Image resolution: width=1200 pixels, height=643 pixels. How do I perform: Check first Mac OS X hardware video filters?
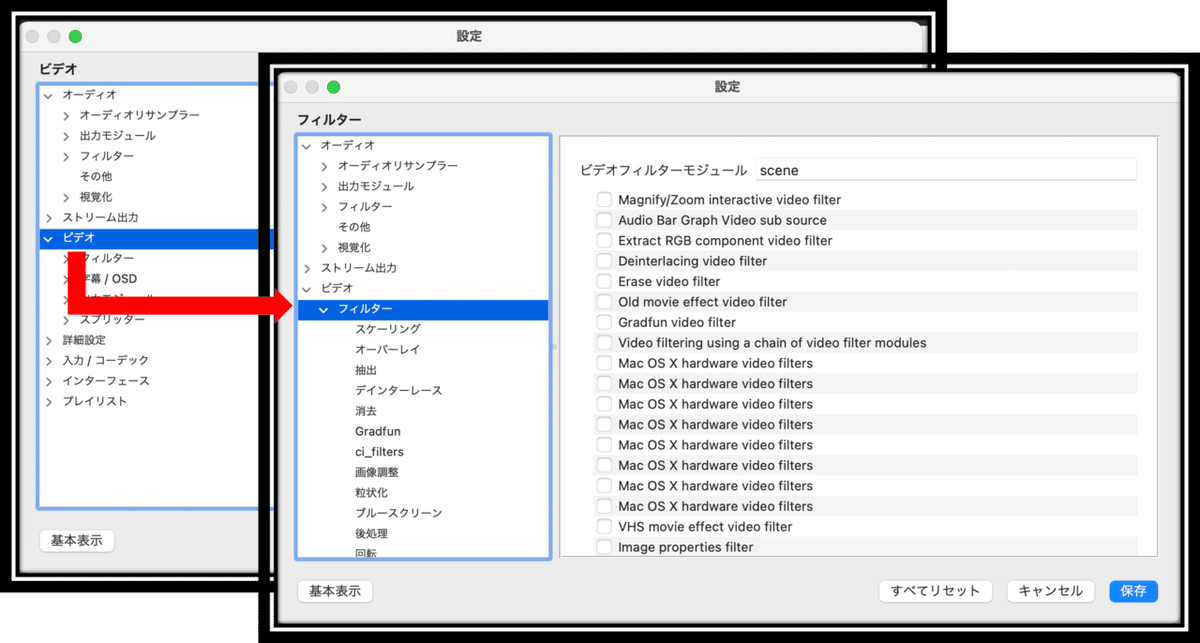pos(604,363)
